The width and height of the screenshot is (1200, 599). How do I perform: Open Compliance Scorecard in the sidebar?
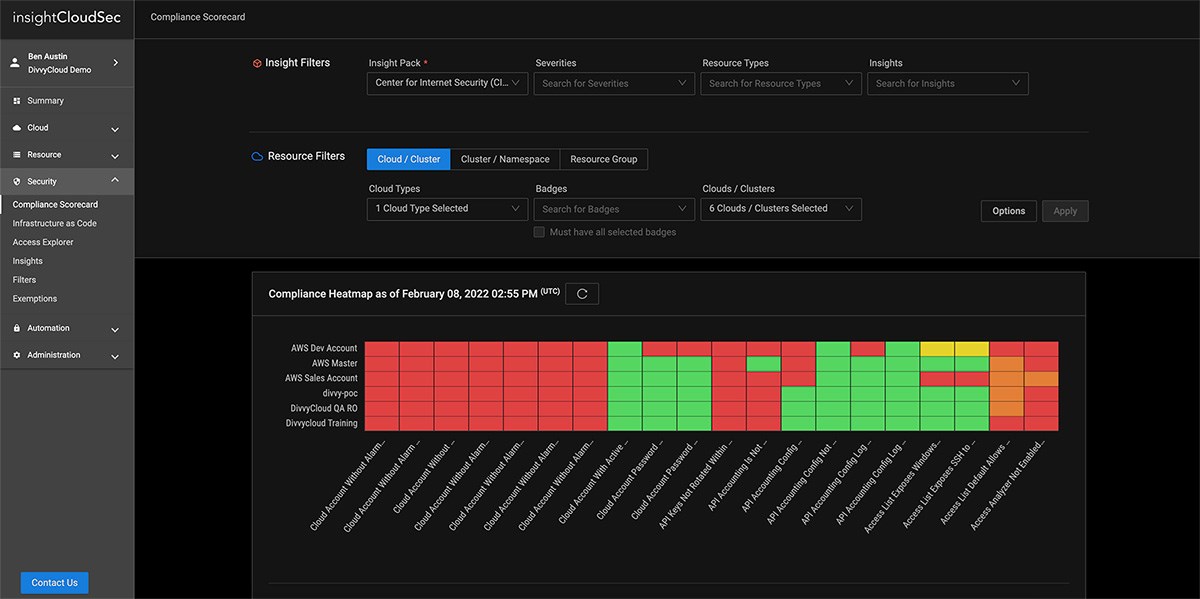pyautogui.click(x=55, y=205)
